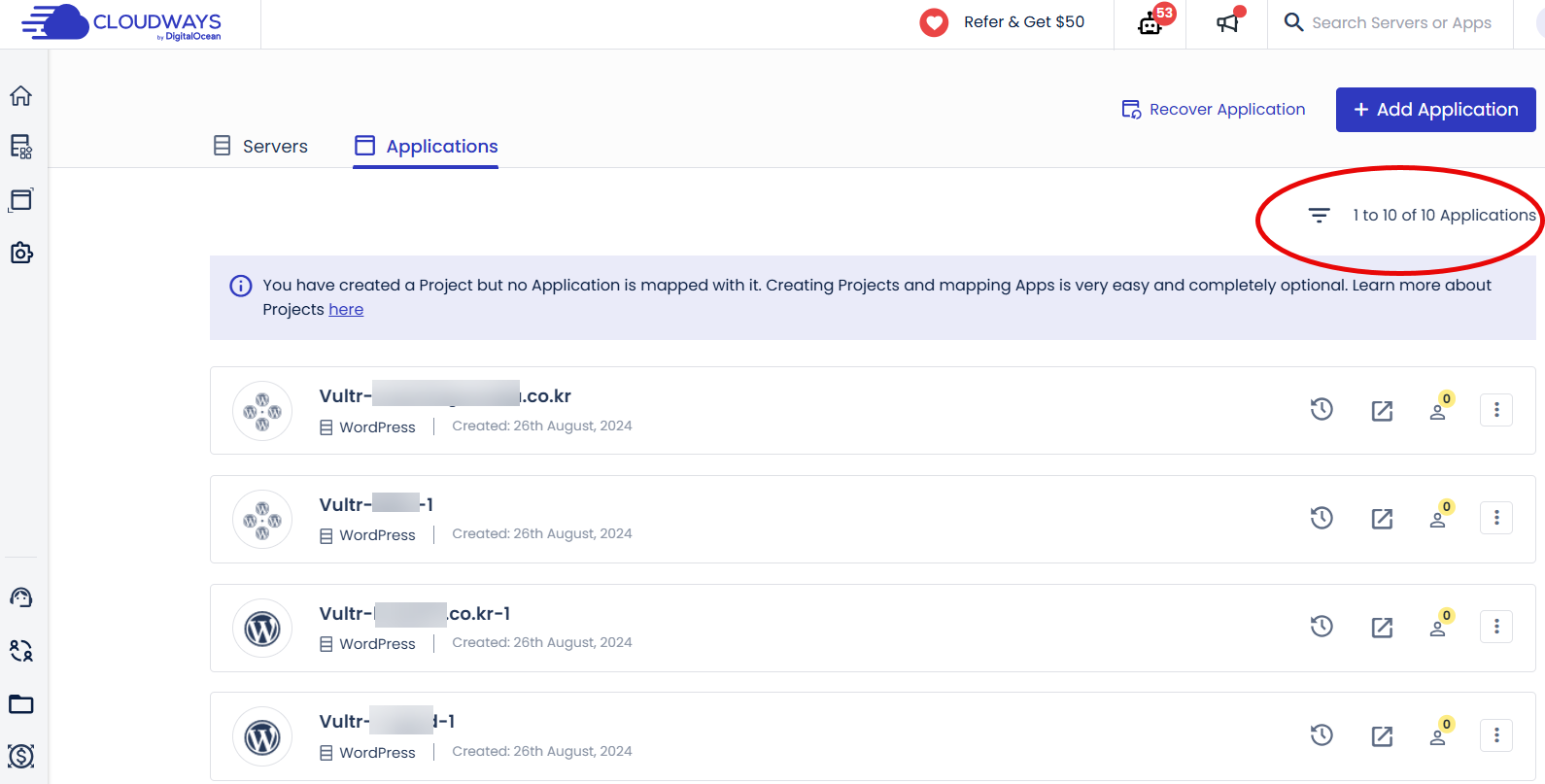Image resolution: width=1545 pixels, height=784 pixels.
Task: Launch the first Vultr -1 app externally
Action: pyautogui.click(x=1382, y=519)
